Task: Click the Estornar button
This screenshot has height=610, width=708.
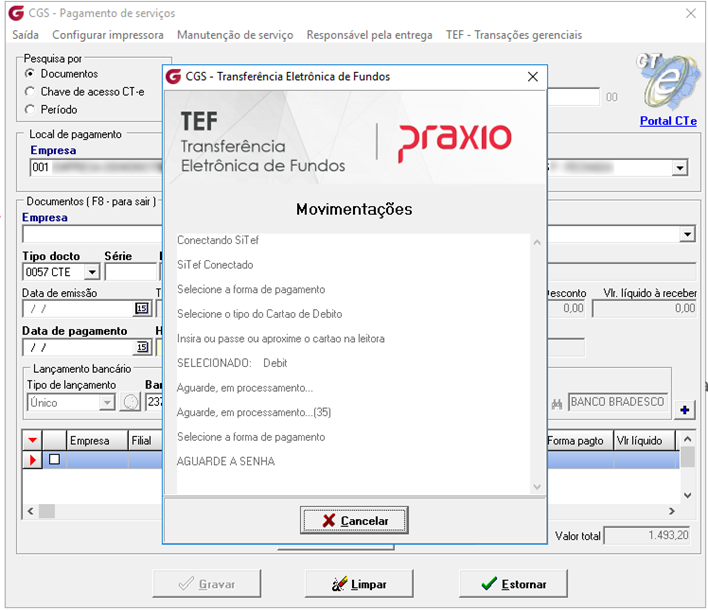Action: point(513,584)
